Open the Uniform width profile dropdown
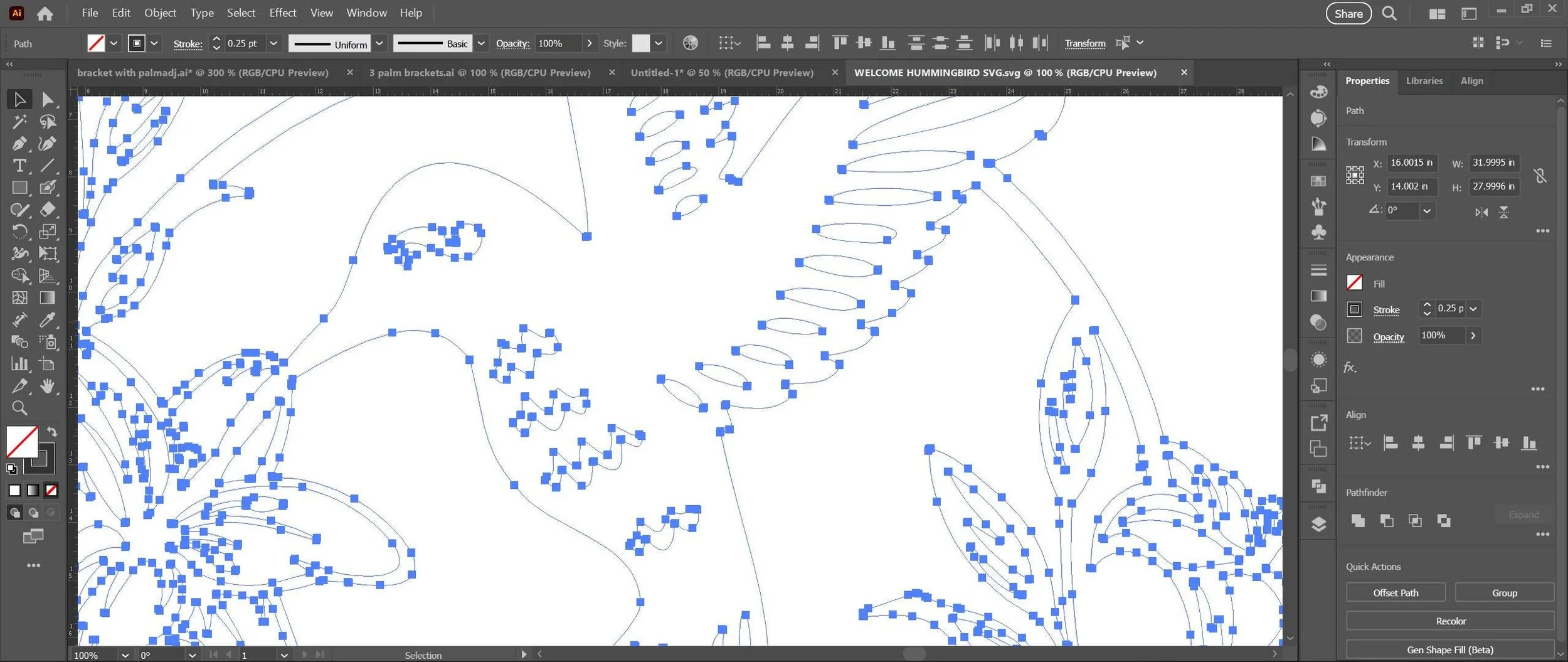 point(379,43)
